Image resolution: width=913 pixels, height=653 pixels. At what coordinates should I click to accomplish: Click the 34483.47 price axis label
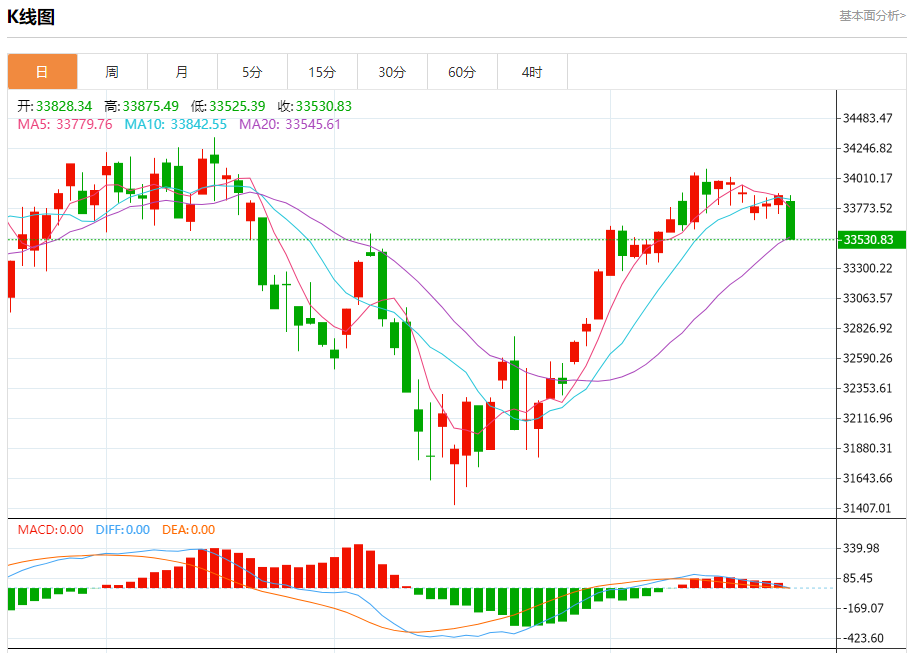pyautogui.click(x=868, y=118)
